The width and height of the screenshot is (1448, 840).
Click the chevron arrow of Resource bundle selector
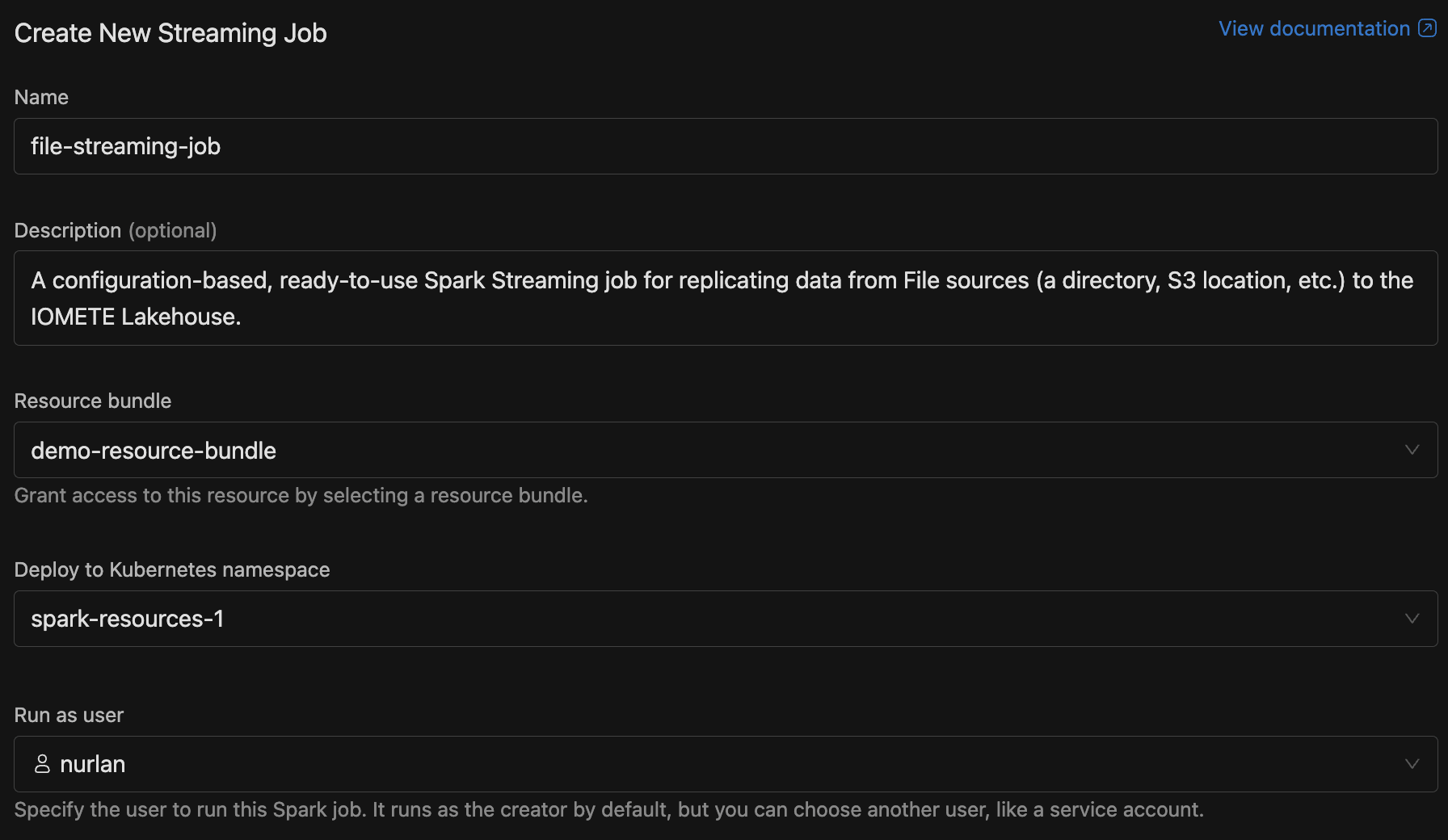click(x=1412, y=450)
